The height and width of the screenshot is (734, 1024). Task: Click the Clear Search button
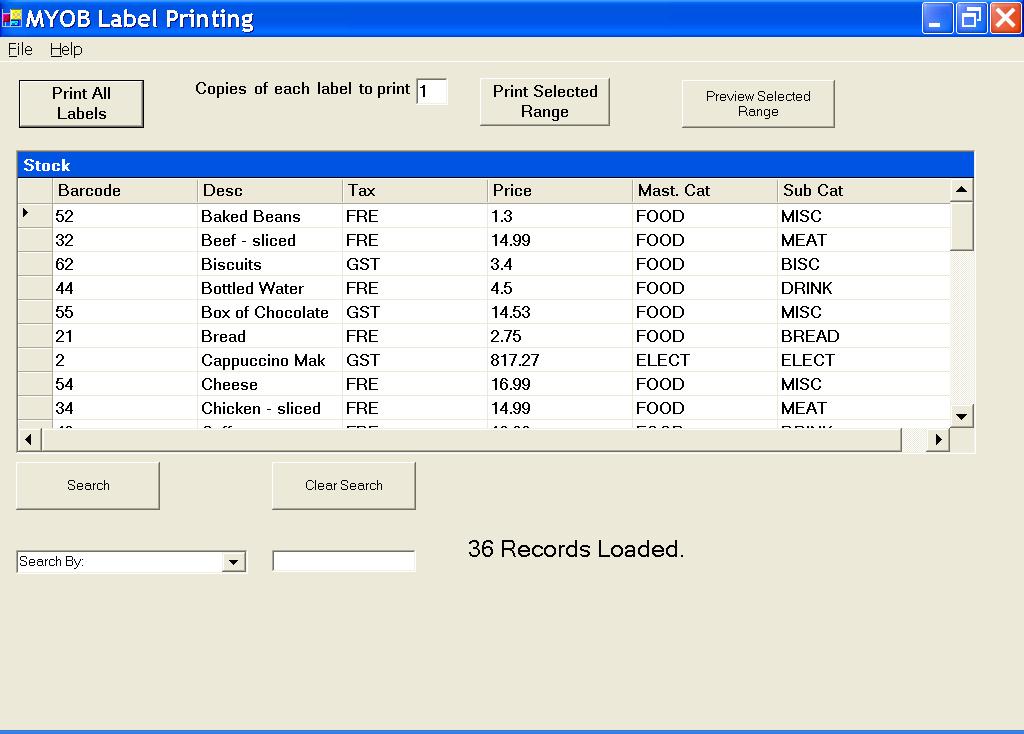pyautogui.click(x=344, y=485)
